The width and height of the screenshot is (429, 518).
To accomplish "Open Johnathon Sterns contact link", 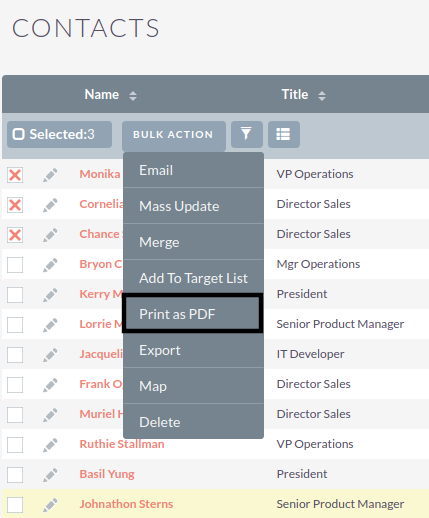I will point(126,504).
